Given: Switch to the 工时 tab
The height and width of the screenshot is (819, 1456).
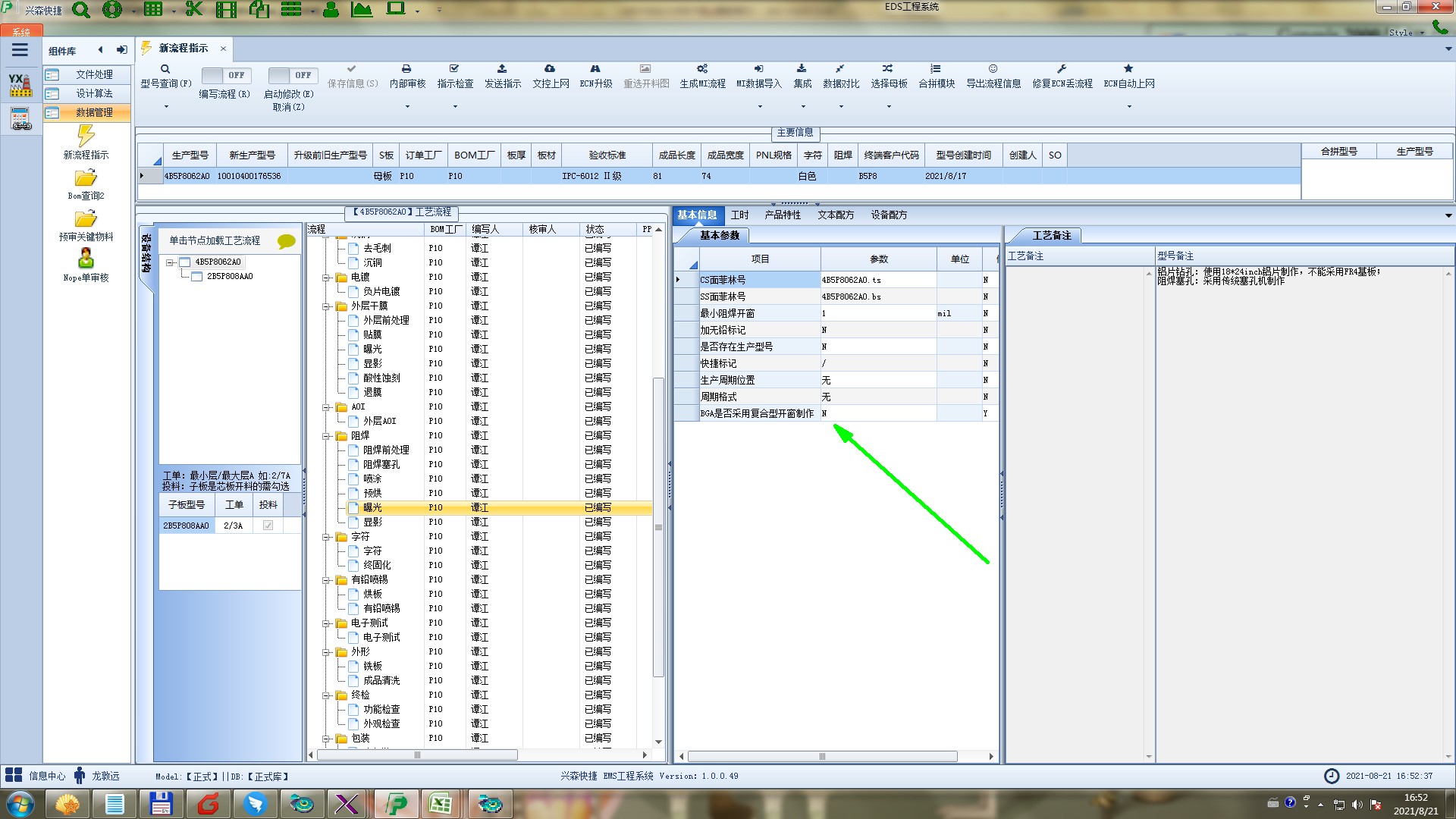Looking at the screenshot, I should click(x=739, y=215).
